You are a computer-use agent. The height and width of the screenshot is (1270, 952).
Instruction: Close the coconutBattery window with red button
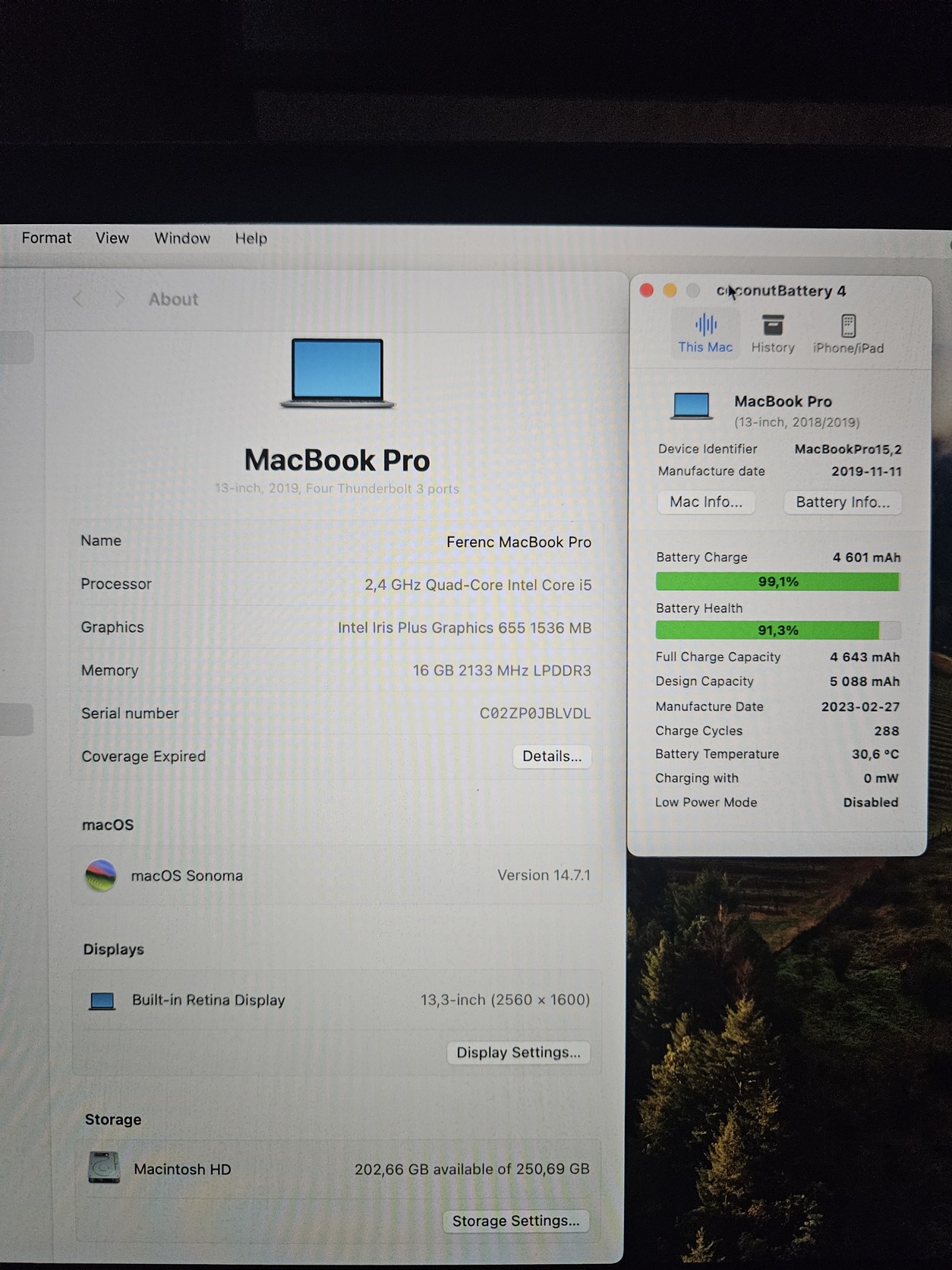(x=647, y=290)
